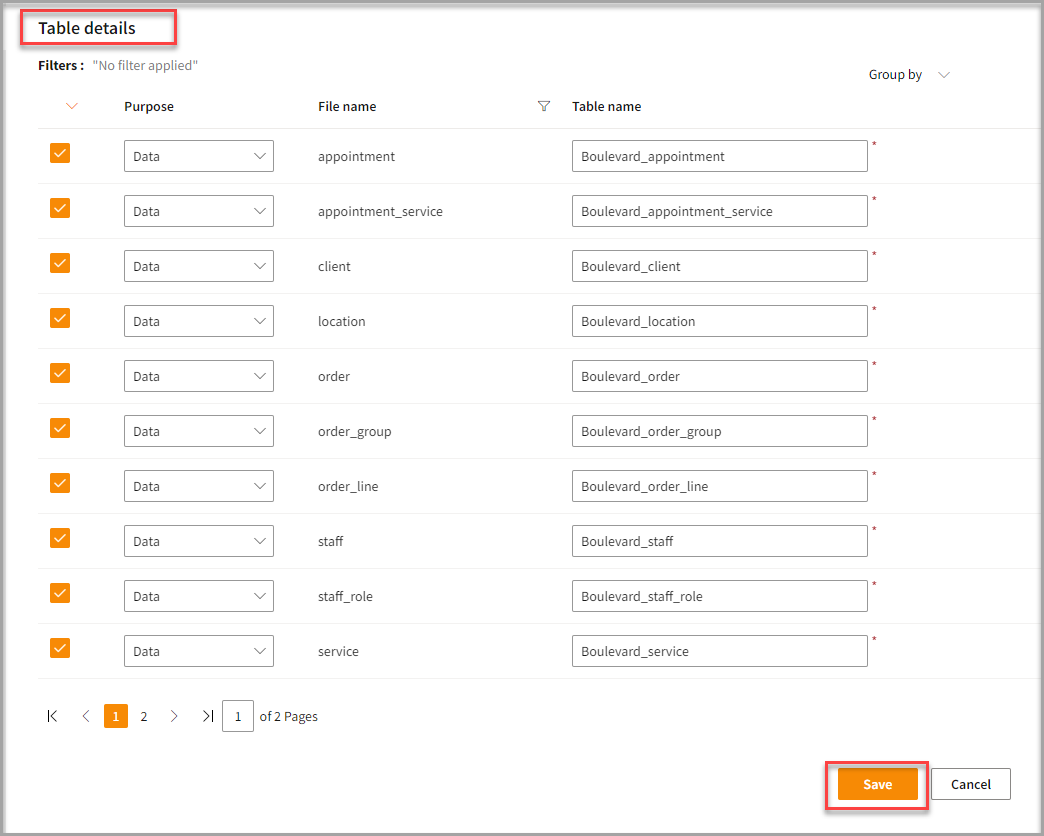Click the Boulevard_staff table name field

pos(719,541)
